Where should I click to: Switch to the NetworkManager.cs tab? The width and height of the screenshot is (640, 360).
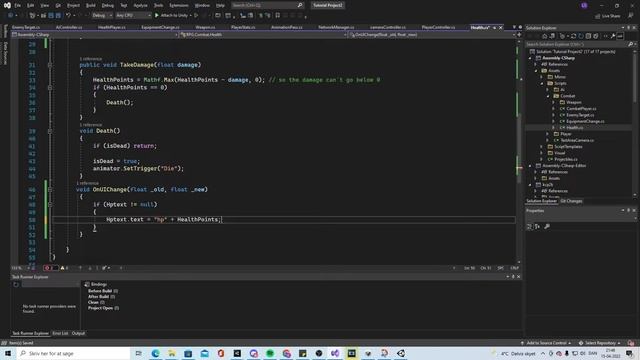point(336,27)
